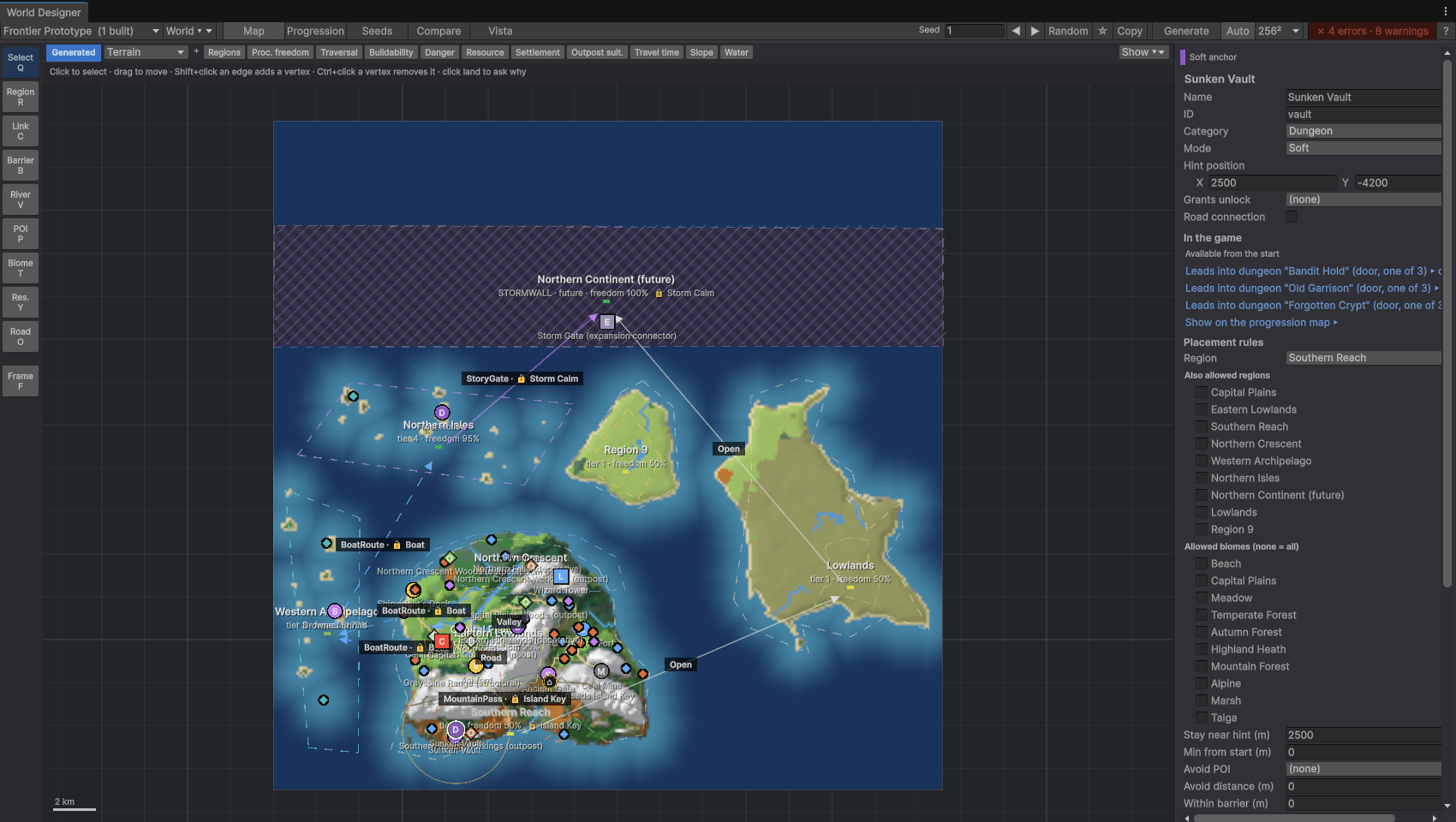The width and height of the screenshot is (1456, 822).
Task: Check Taiga allowed biome
Action: click(1202, 718)
